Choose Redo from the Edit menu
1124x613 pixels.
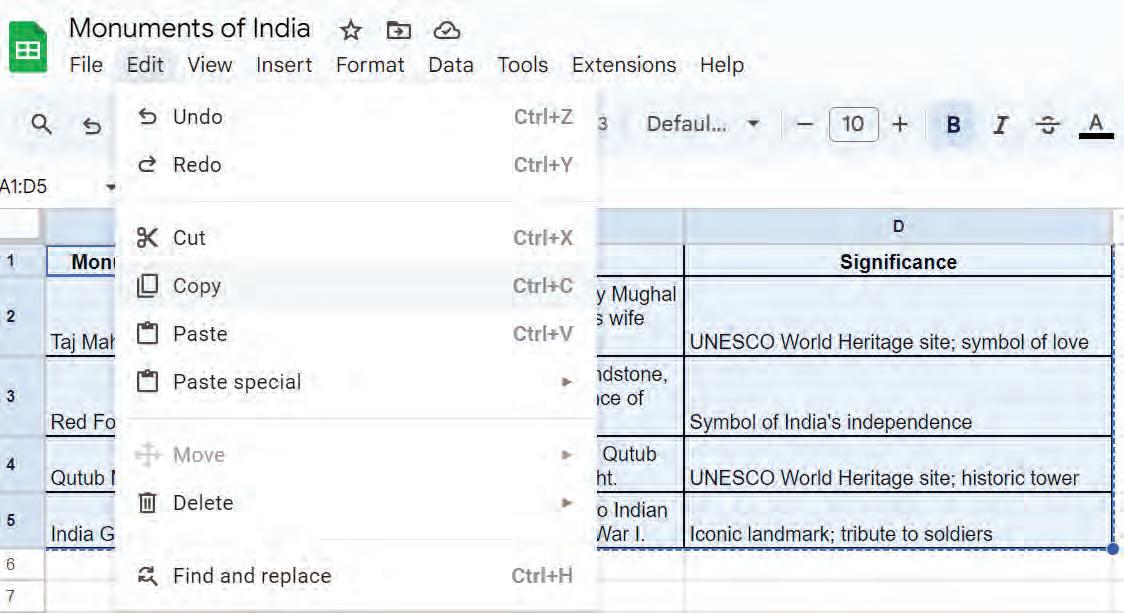click(356, 165)
